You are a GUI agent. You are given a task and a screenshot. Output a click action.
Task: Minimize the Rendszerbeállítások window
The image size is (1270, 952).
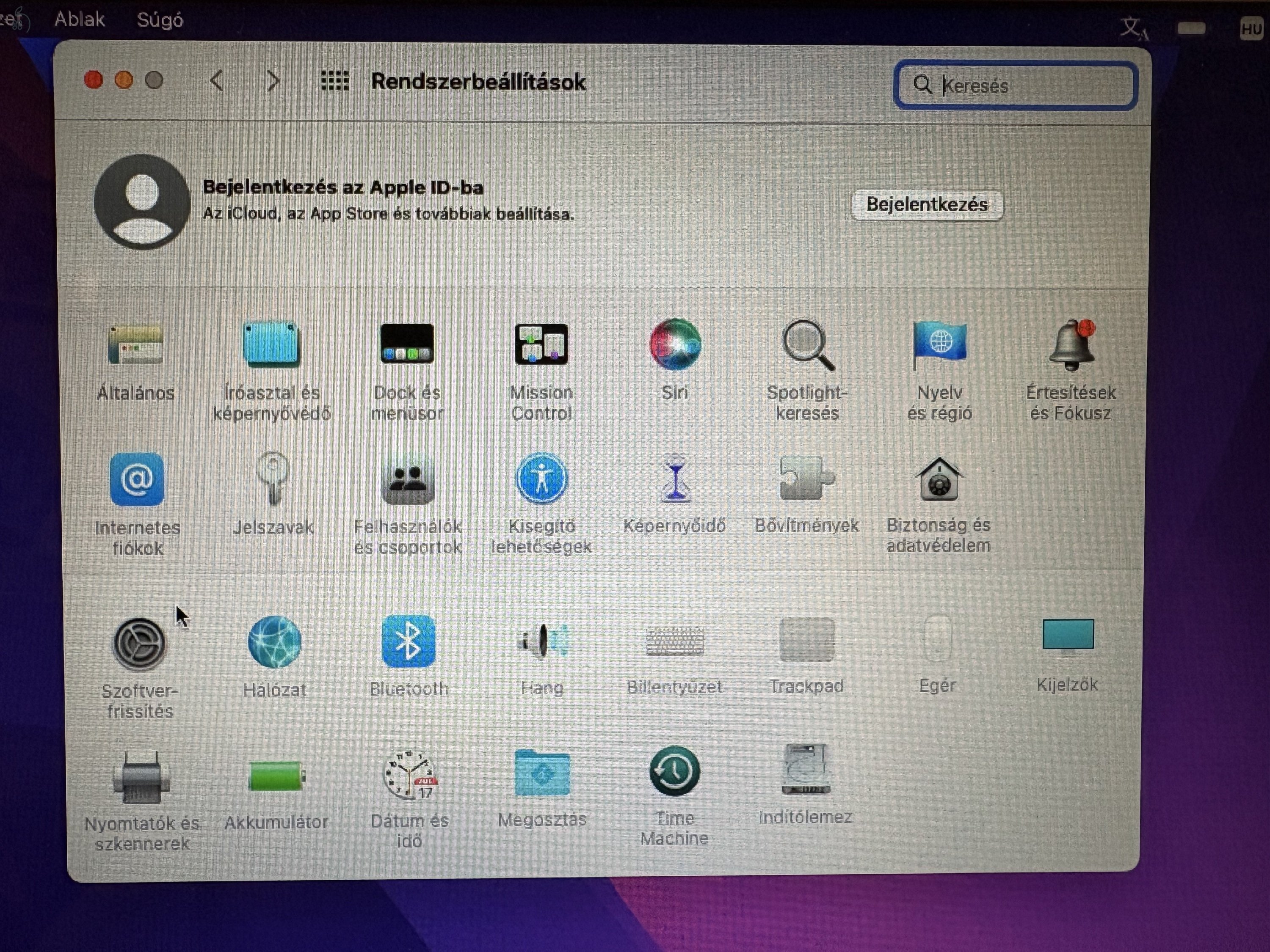124,80
